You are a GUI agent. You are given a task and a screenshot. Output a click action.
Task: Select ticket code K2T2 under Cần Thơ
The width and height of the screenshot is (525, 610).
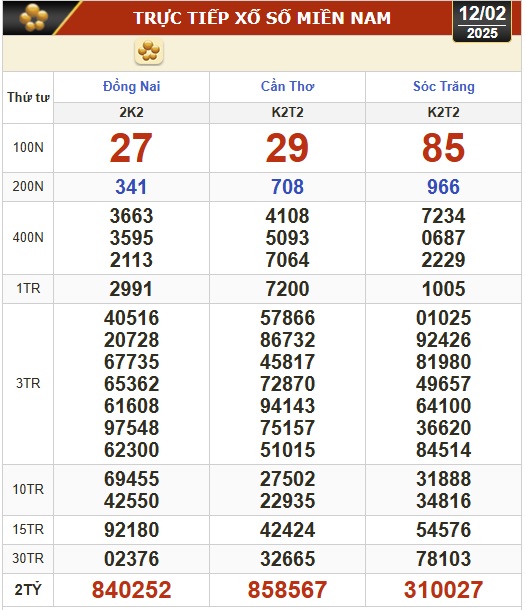click(x=287, y=112)
